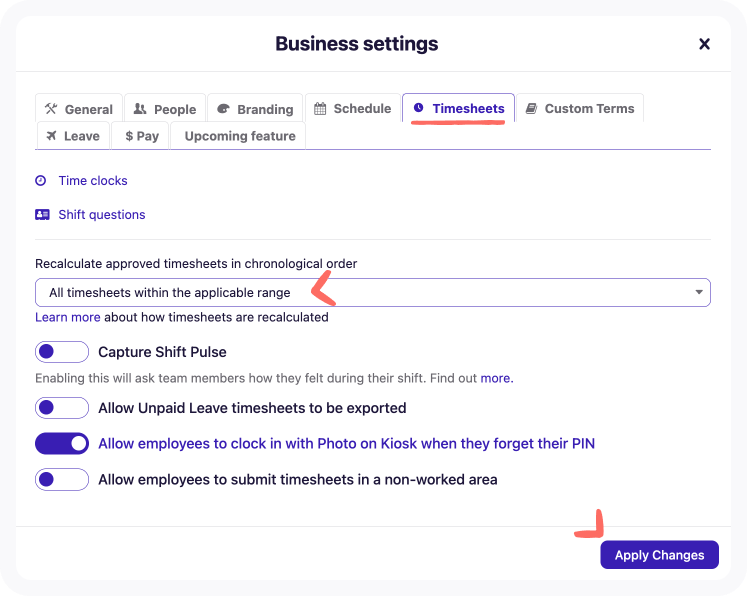Click the palette icon on Branding tab
The width and height of the screenshot is (747, 596).
(223, 109)
